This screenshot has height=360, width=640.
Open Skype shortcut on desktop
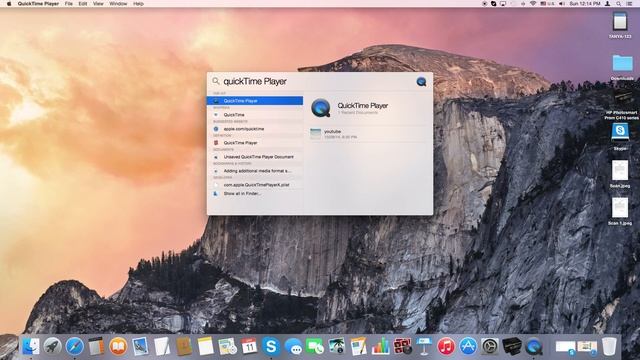[620, 137]
